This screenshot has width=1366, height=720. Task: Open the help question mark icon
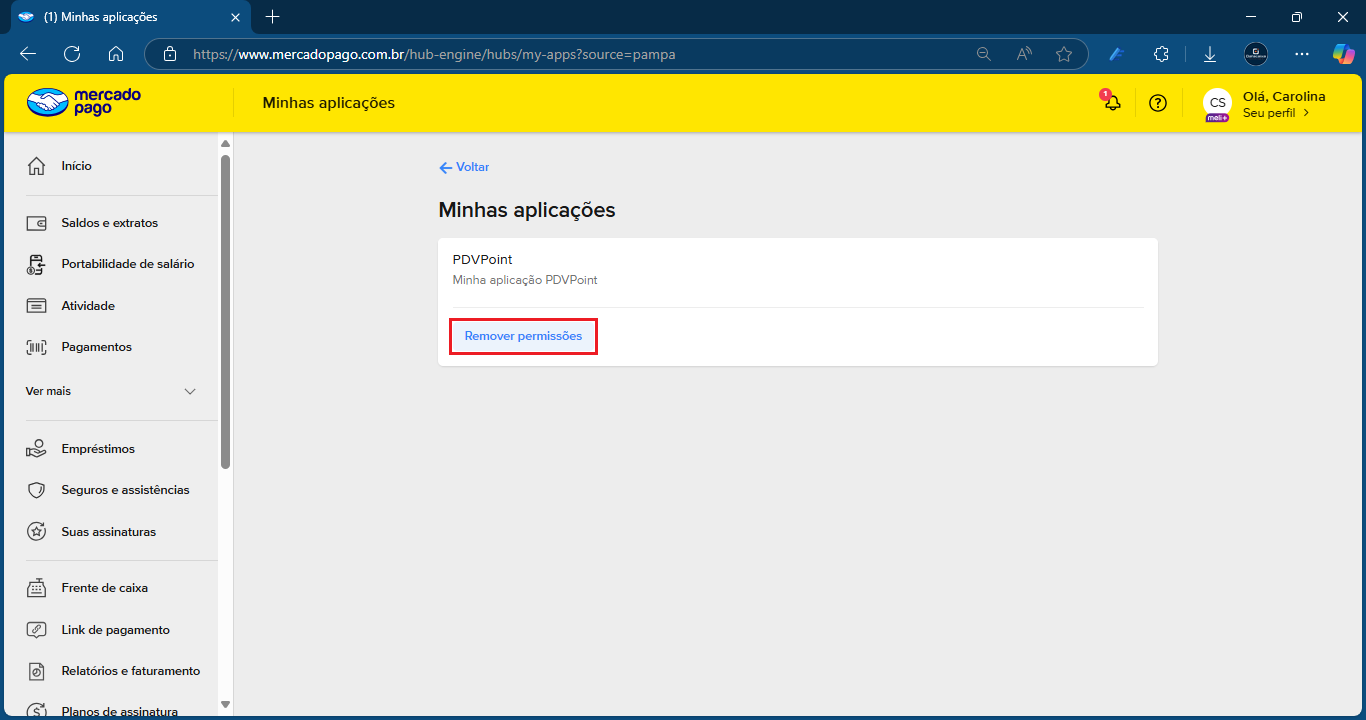pyautogui.click(x=1158, y=103)
